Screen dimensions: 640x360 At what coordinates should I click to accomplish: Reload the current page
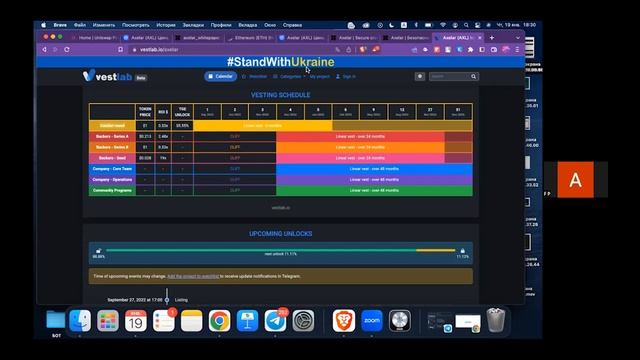point(67,49)
